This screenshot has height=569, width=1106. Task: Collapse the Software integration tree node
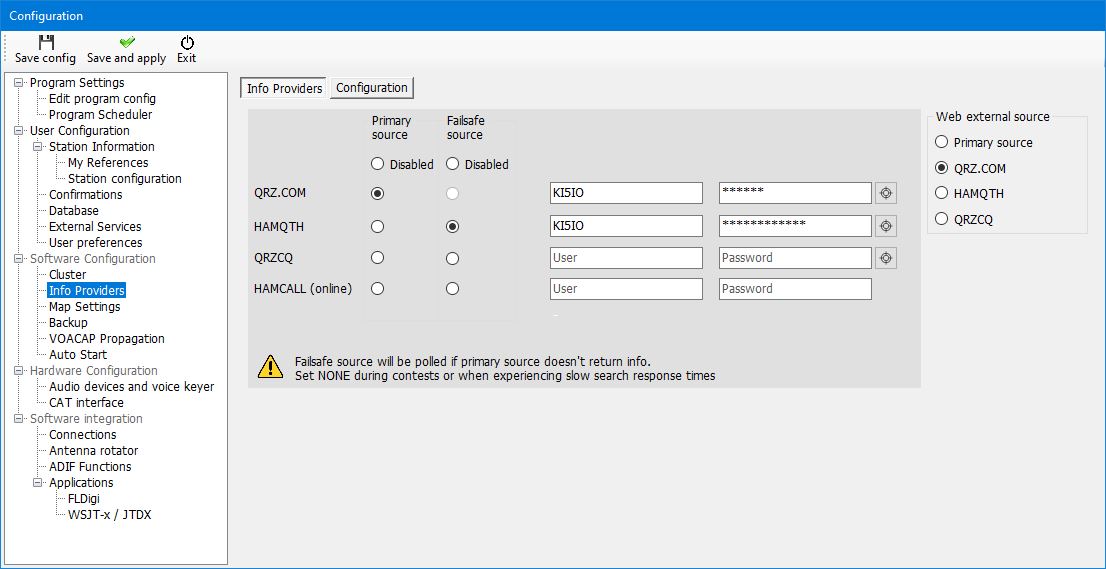point(19,419)
